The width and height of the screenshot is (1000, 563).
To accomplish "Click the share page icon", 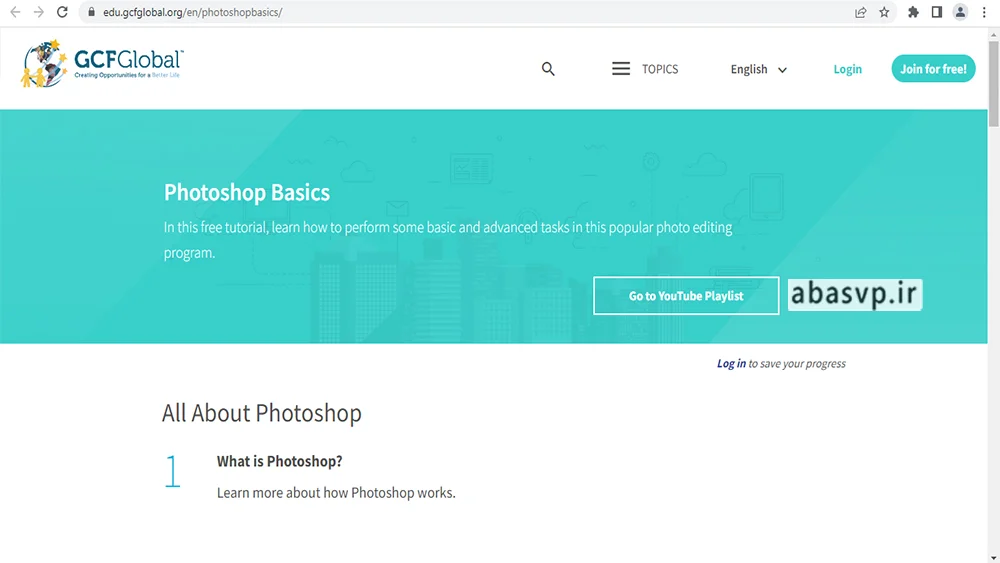I will point(860,12).
